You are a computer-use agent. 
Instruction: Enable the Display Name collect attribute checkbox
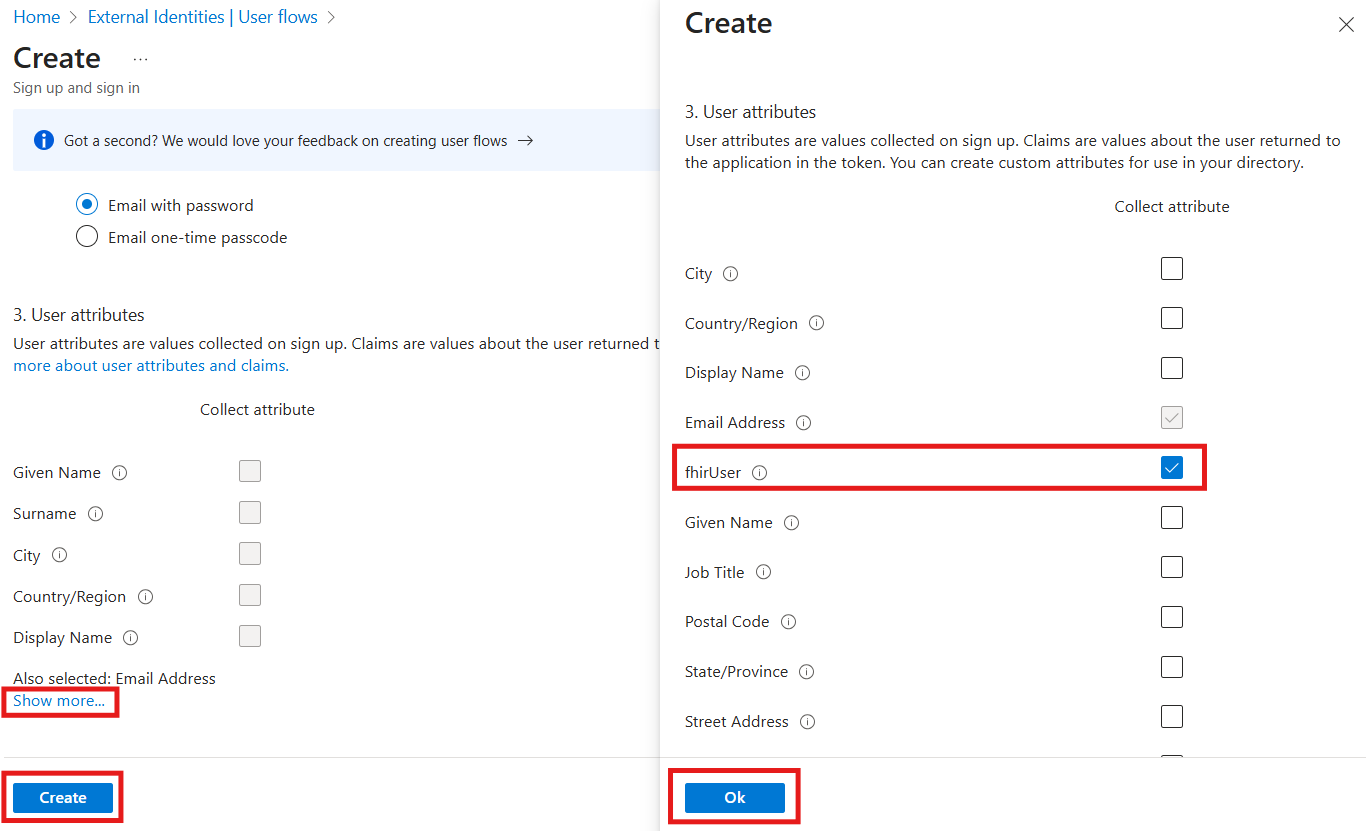point(1171,367)
